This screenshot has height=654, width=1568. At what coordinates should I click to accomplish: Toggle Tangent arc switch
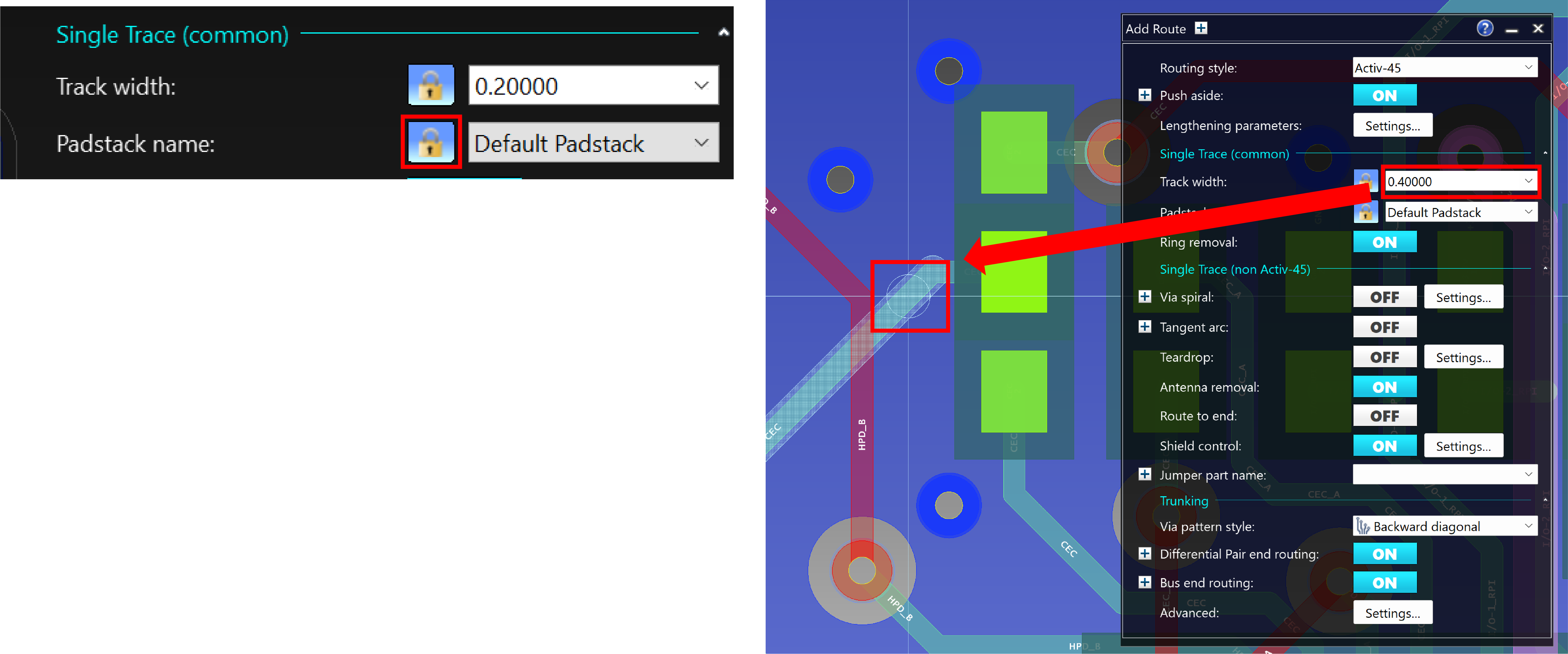click(x=1385, y=327)
